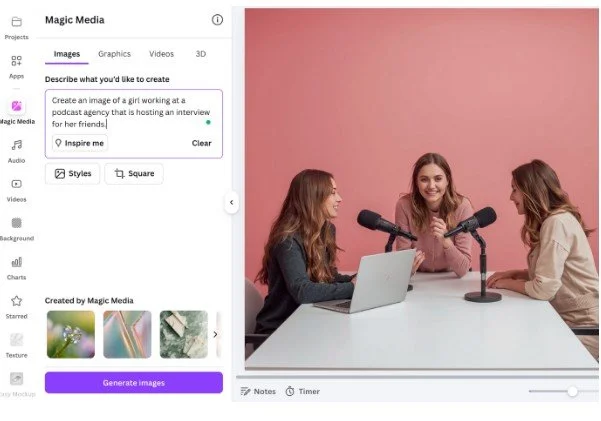
Task: Open the Videos sidebar icon
Action: coord(16,184)
